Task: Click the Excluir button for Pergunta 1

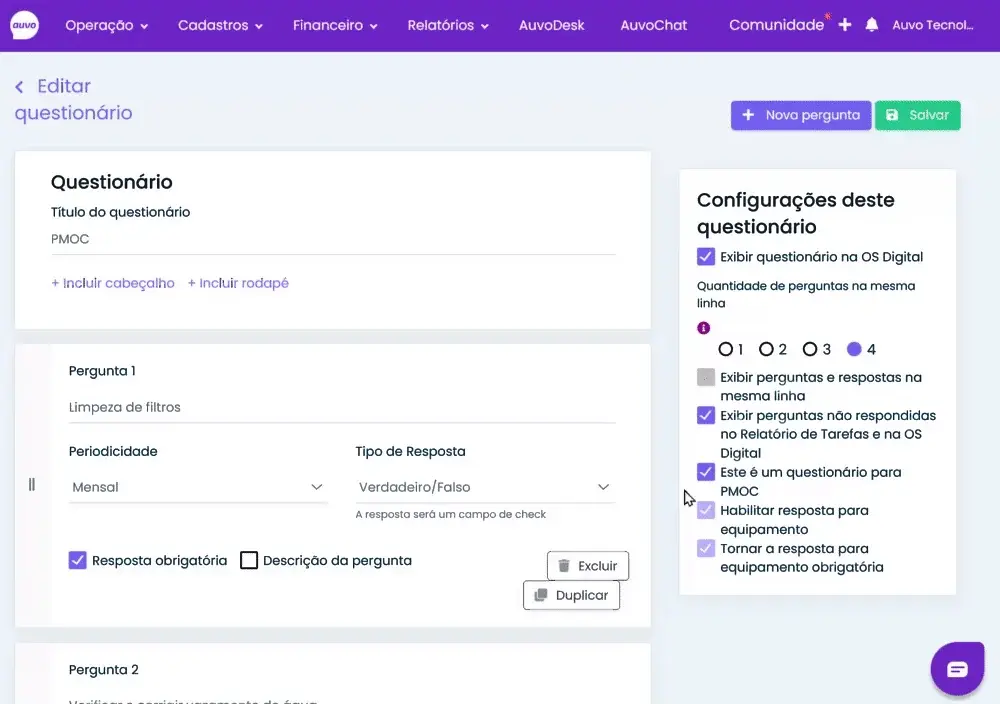Action: pos(587,566)
